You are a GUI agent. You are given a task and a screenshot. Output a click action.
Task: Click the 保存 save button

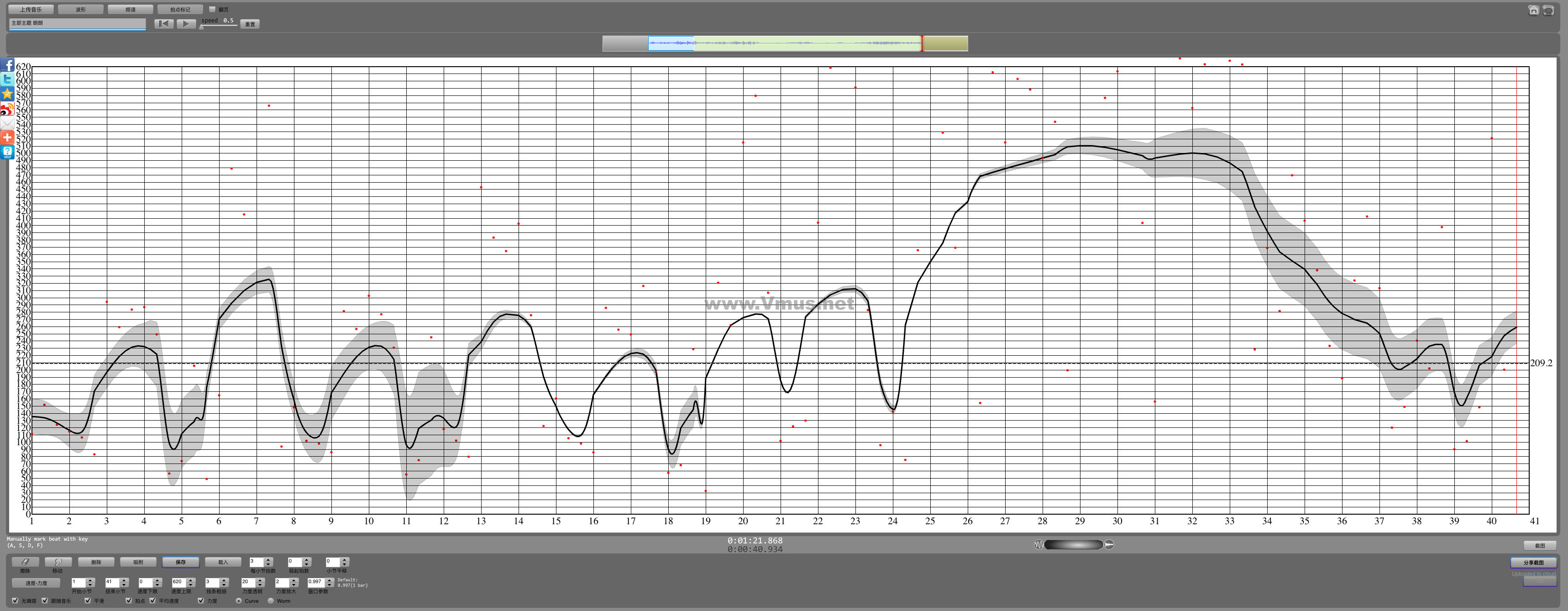[x=181, y=562]
